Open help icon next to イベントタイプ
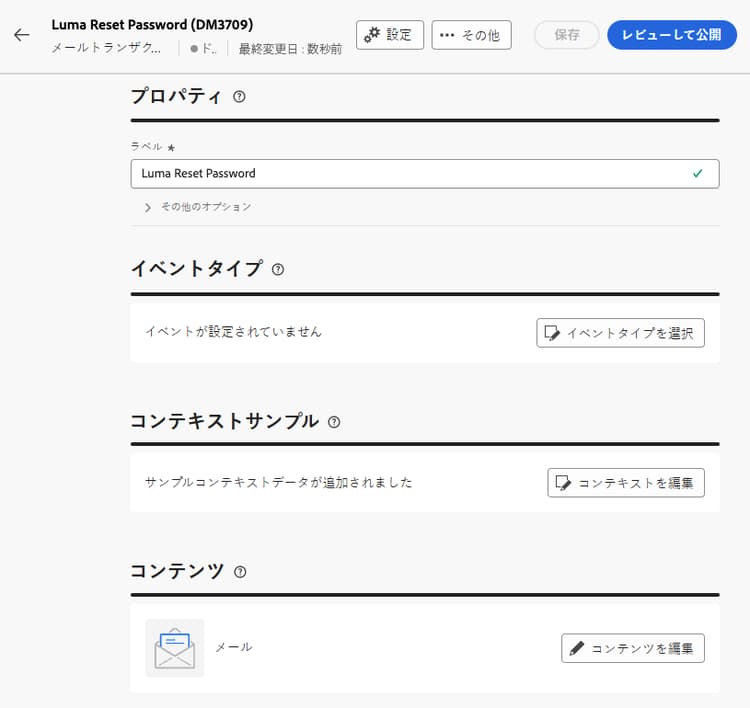Viewport: 750px width, 708px height. click(x=278, y=270)
